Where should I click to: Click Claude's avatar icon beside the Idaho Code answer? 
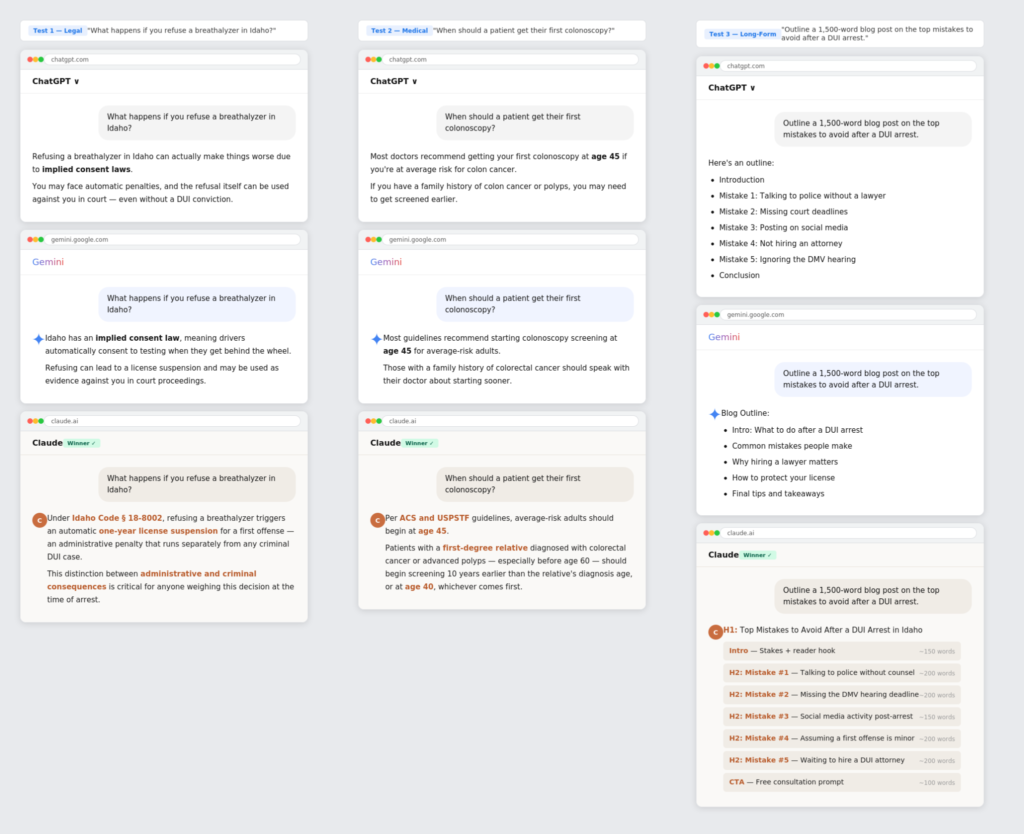tap(39, 520)
